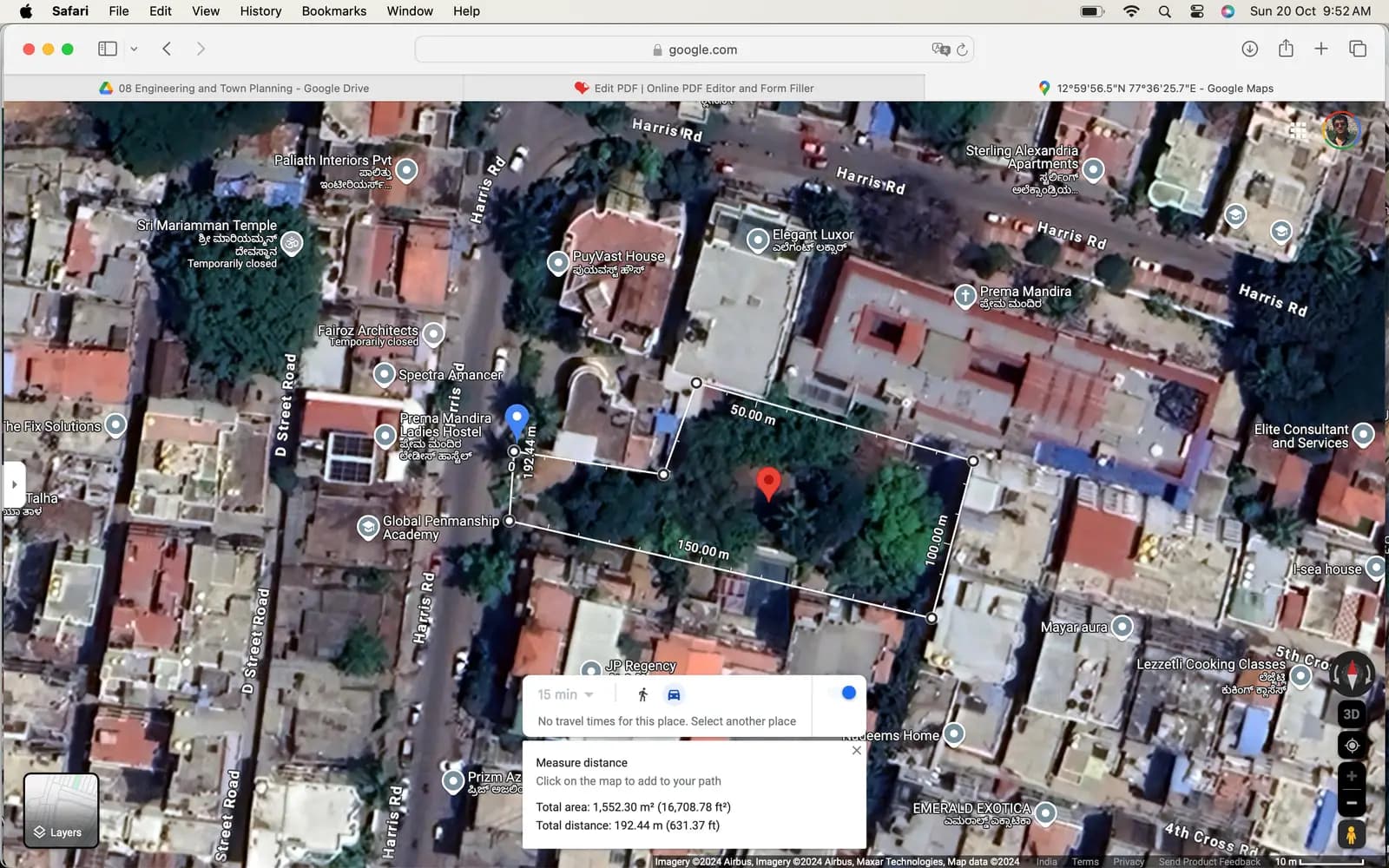This screenshot has width=1389, height=868.
Task: Select the walking travel mode icon
Action: (x=642, y=694)
